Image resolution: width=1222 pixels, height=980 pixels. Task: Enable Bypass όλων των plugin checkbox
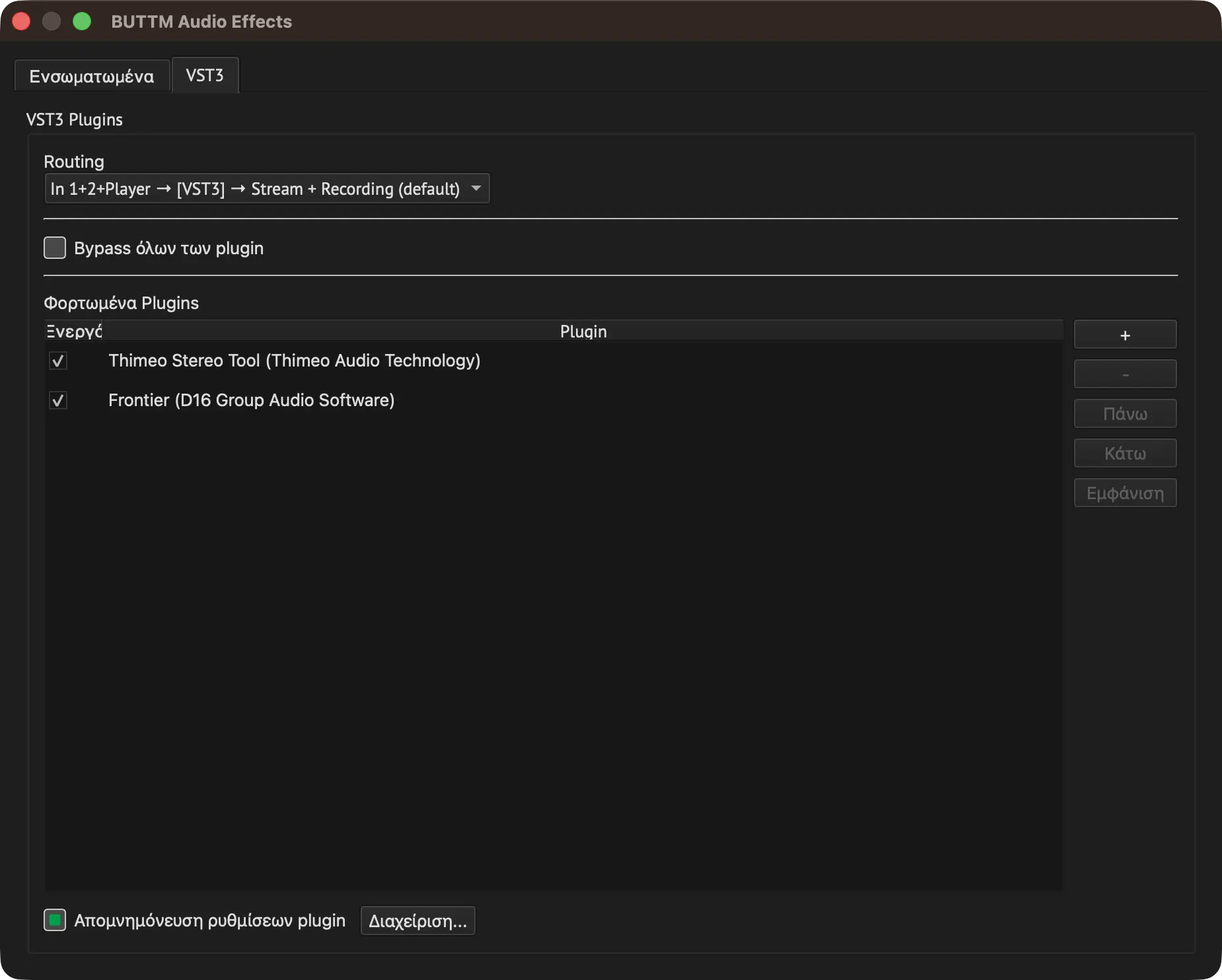55,248
